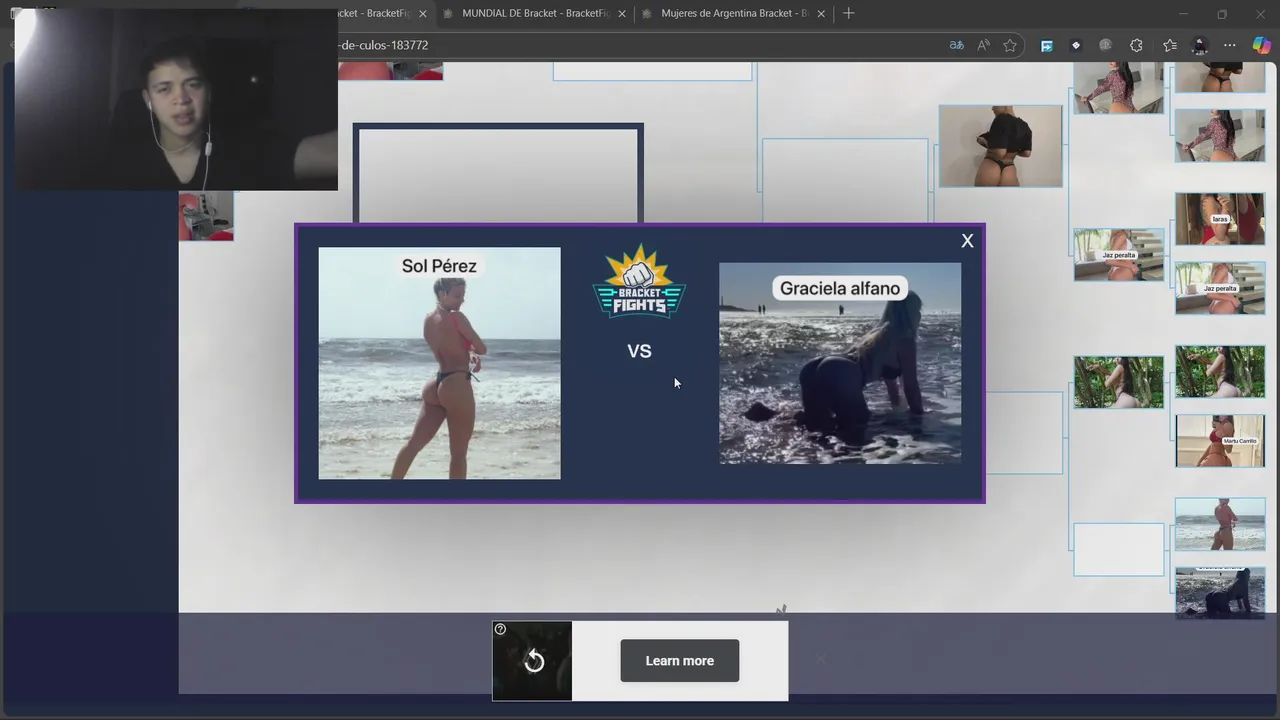Viewport: 1280px width, 720px height.
Task: Open the browser translate icon
Action: pyautogui.click(x=957, y=45)
